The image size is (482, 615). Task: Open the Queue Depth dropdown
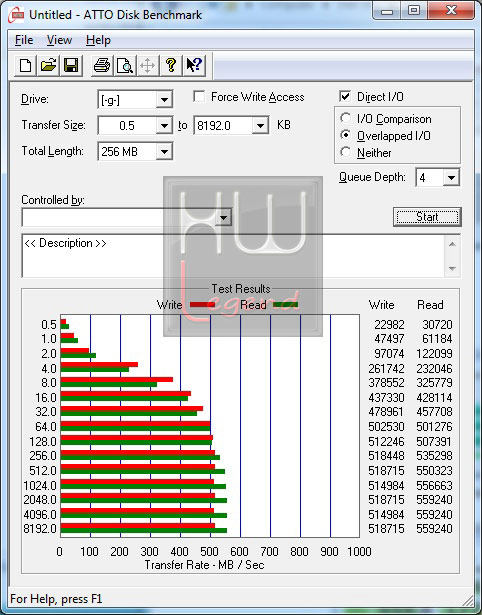point(451,178)
